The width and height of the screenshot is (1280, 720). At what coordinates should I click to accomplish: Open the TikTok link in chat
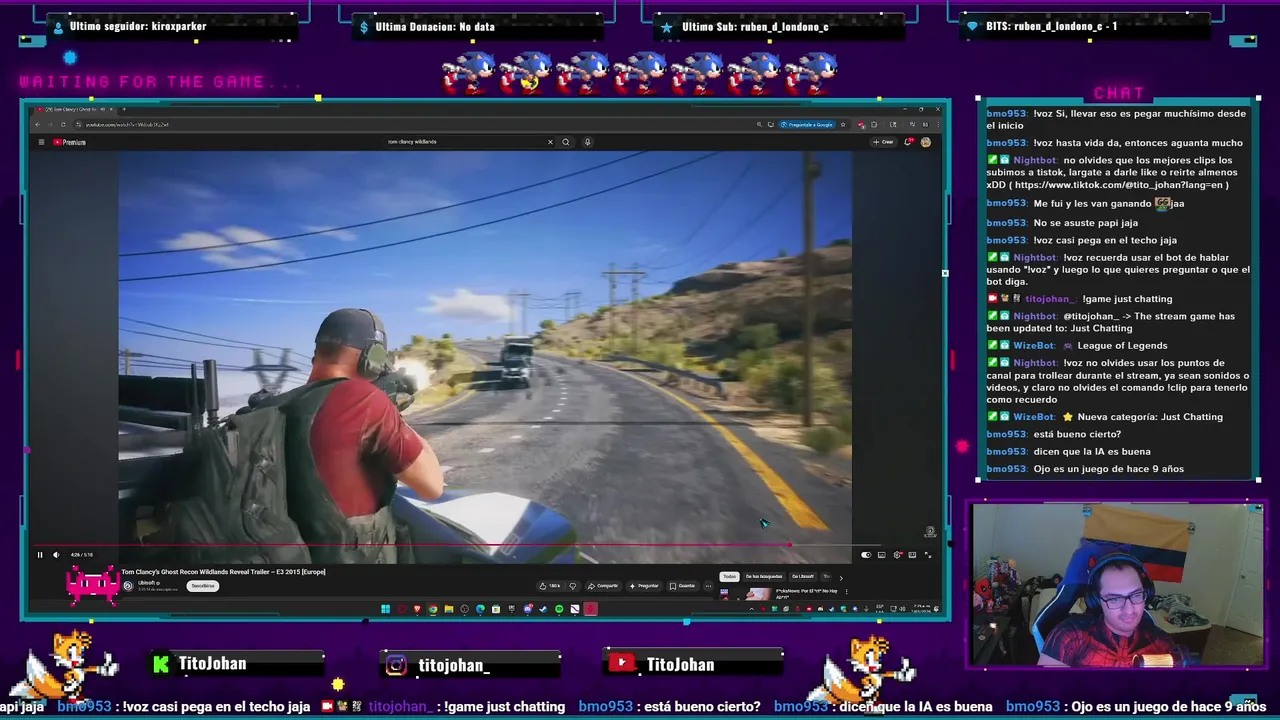[x=1121, y=185]
